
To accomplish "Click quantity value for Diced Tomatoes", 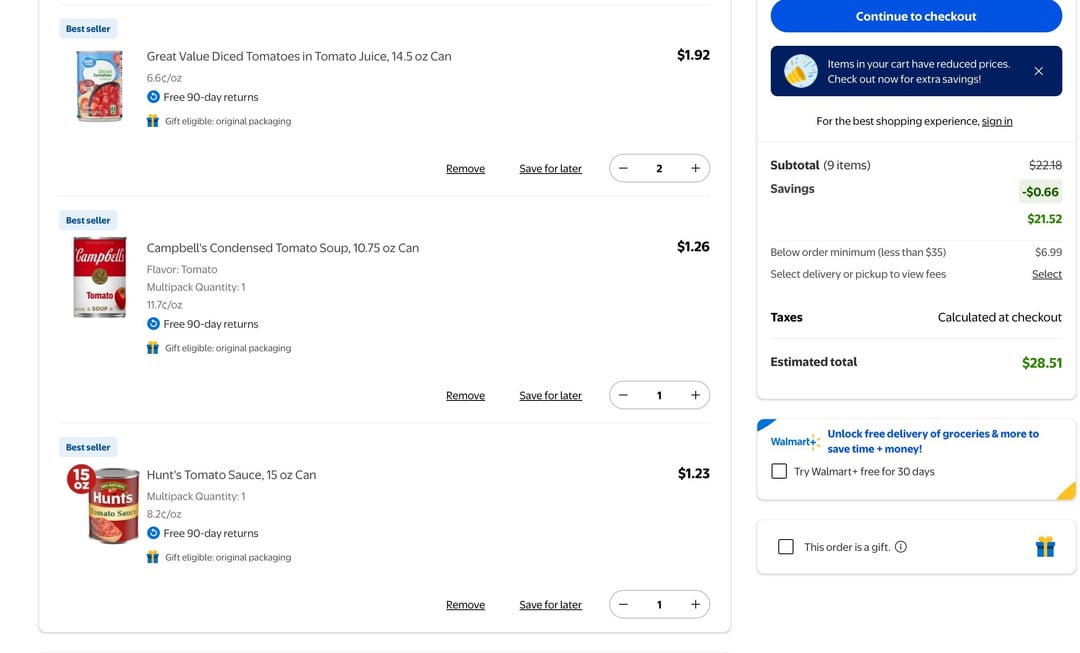I will (659, 169).
